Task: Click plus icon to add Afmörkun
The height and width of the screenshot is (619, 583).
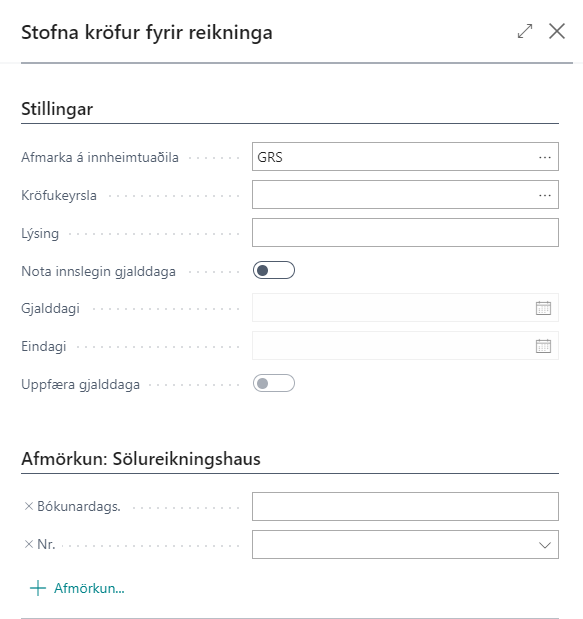Action: click(x=38, y=588)
